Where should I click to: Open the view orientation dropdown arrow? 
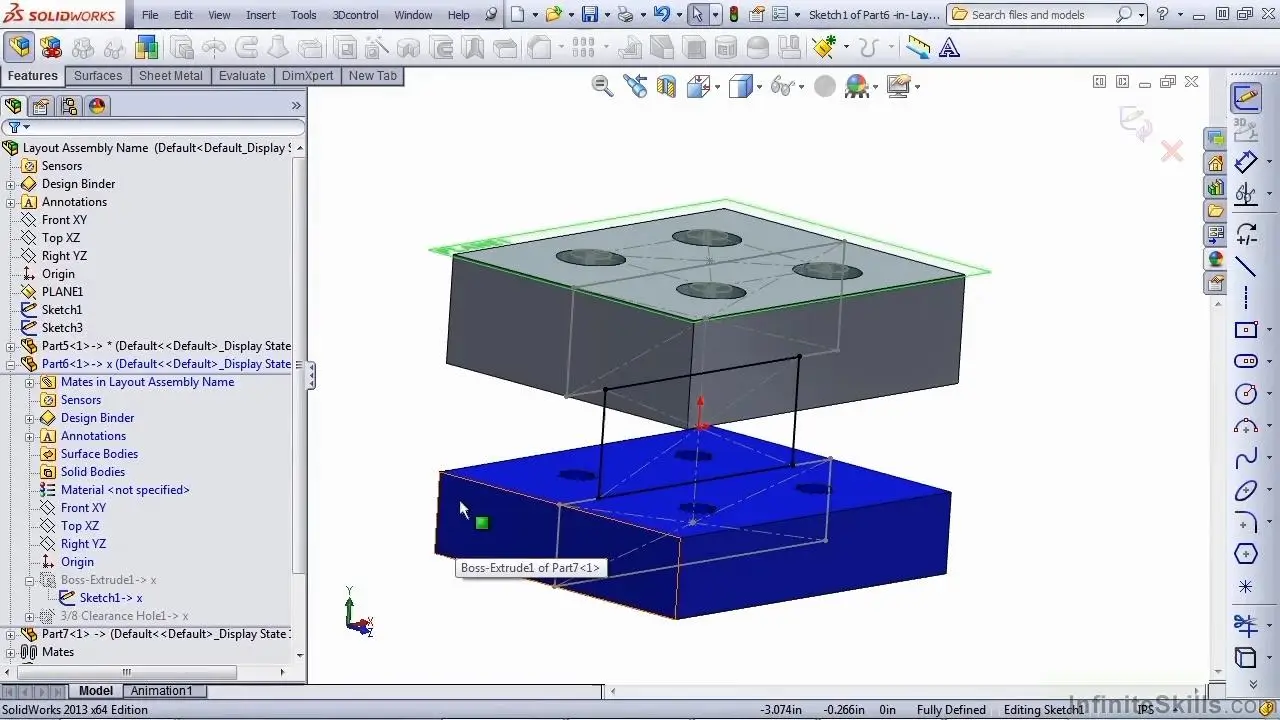pyautogui.click(x=717, y=87)
